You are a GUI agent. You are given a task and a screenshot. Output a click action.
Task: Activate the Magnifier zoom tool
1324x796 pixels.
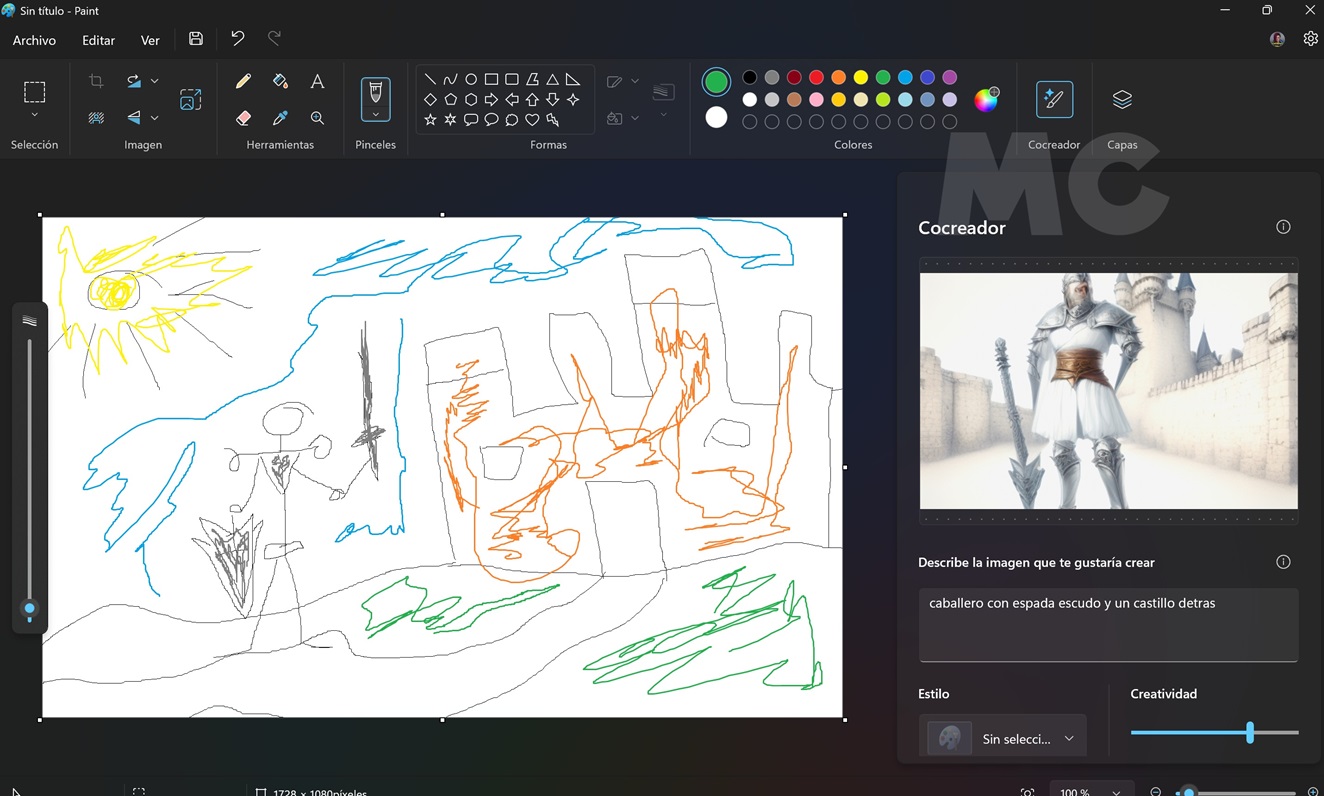pyautogui.click(x=317, y=118)
